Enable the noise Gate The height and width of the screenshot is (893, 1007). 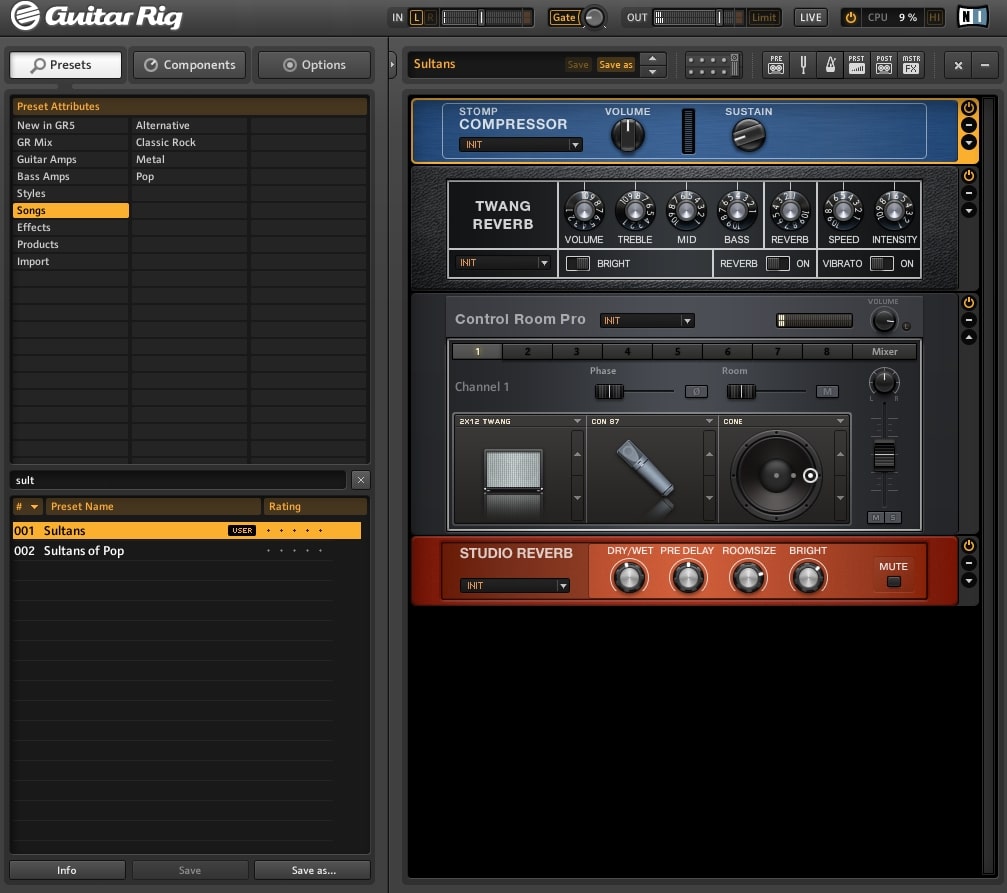coord(564,17)
